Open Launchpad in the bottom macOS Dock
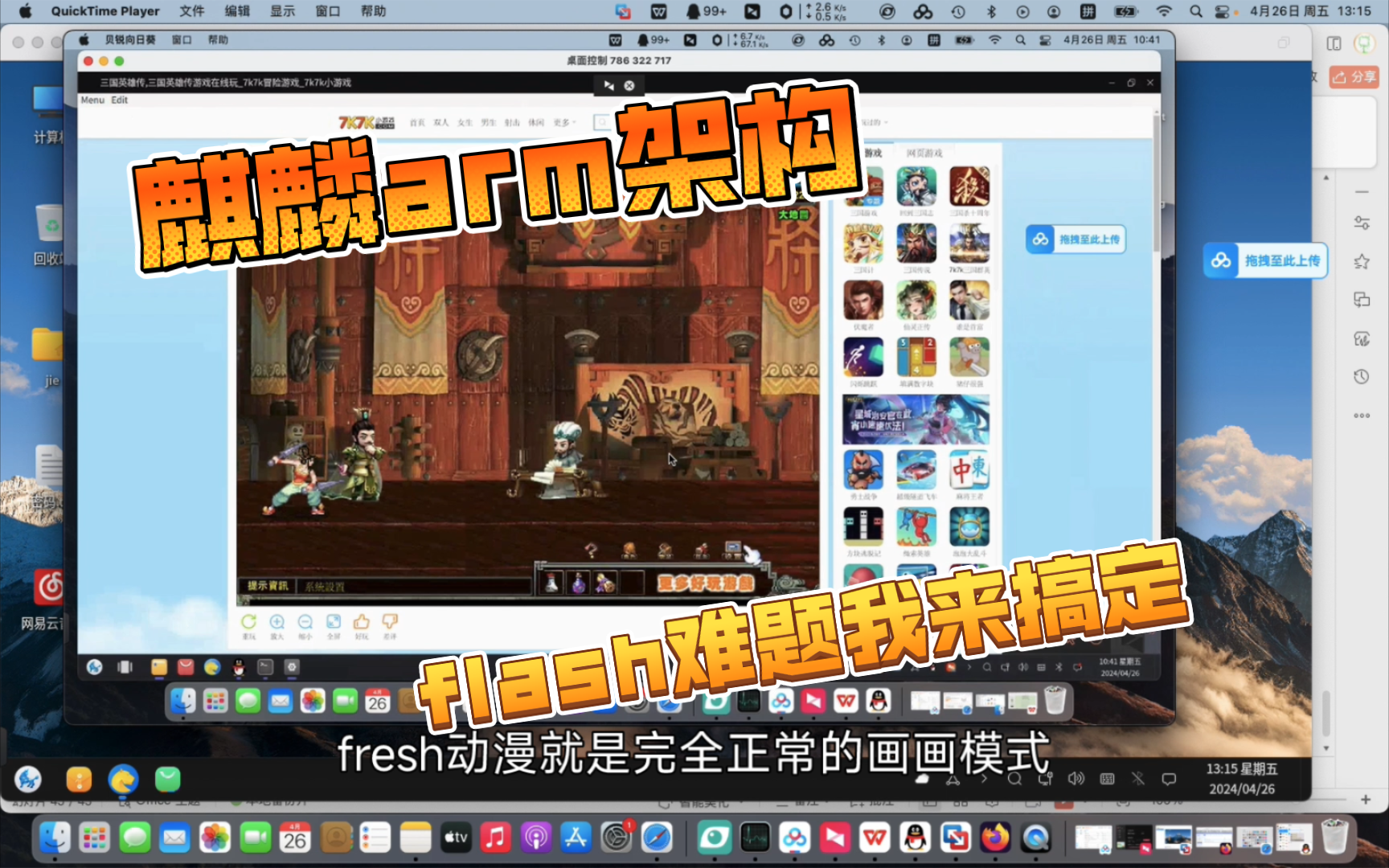The width and height of the screenshot is (1389, 868). point(94,838)
